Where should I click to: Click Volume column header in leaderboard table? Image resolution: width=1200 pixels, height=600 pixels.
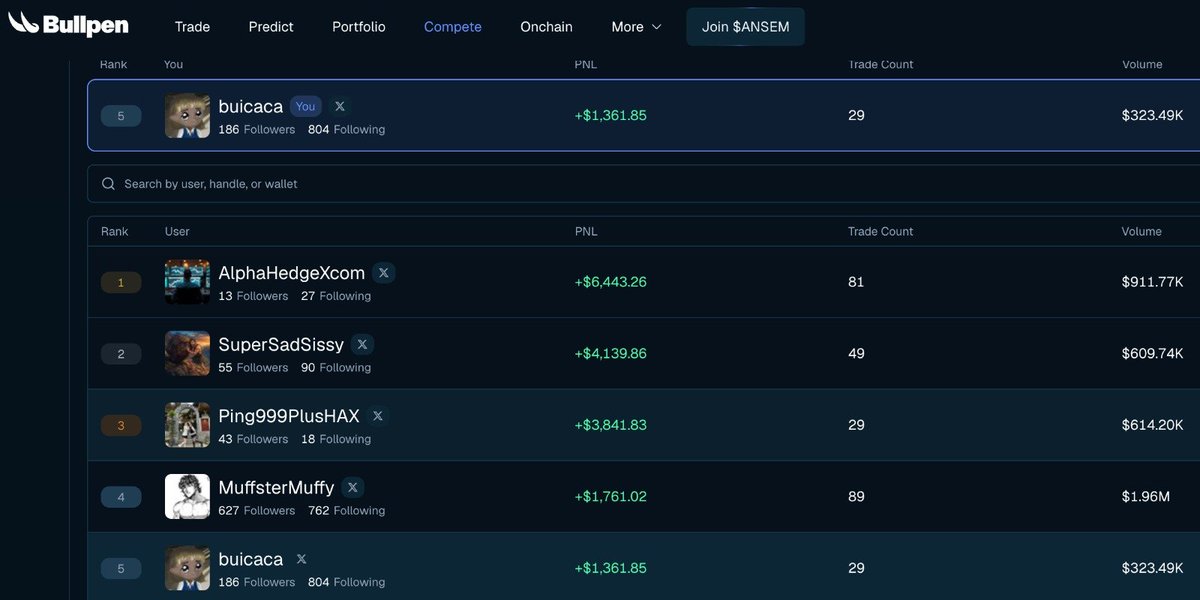pyautogui.click(x=1142, y=231)
